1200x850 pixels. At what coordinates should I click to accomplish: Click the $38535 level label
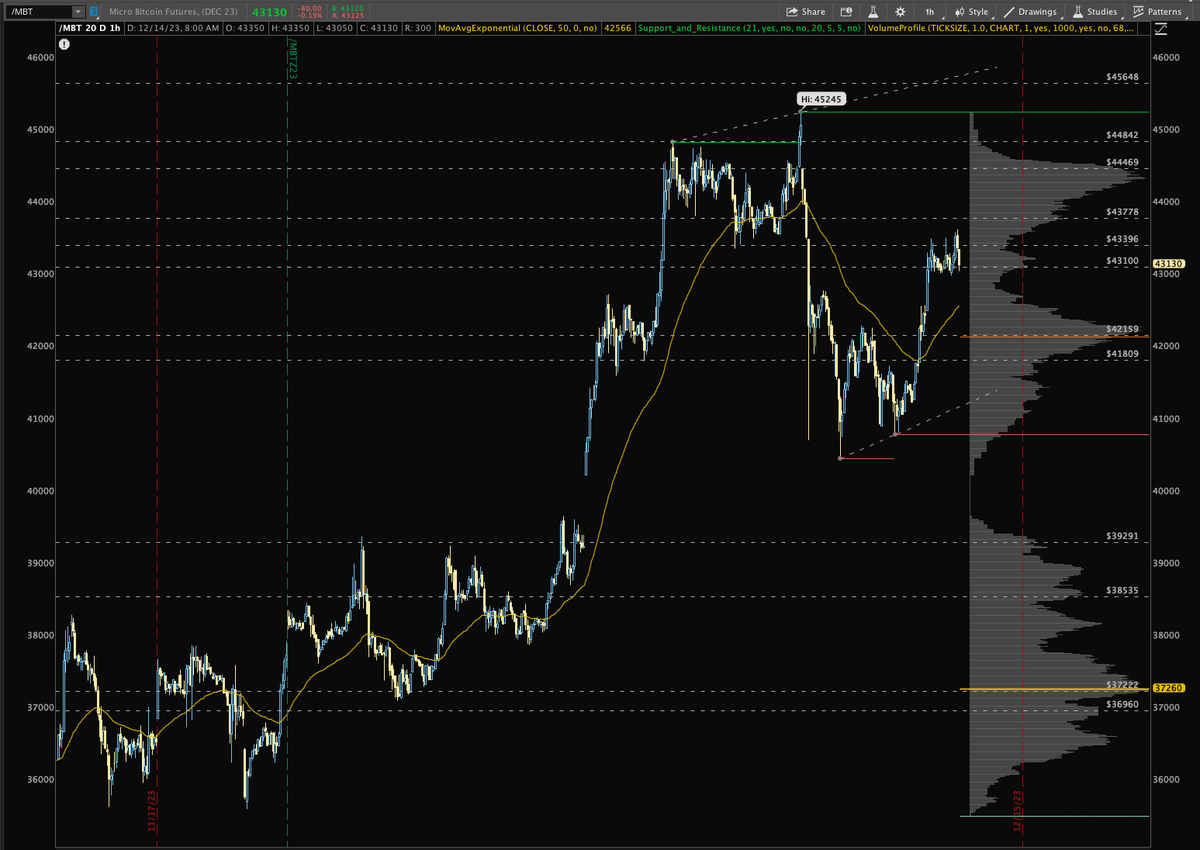pos(1122,591)
